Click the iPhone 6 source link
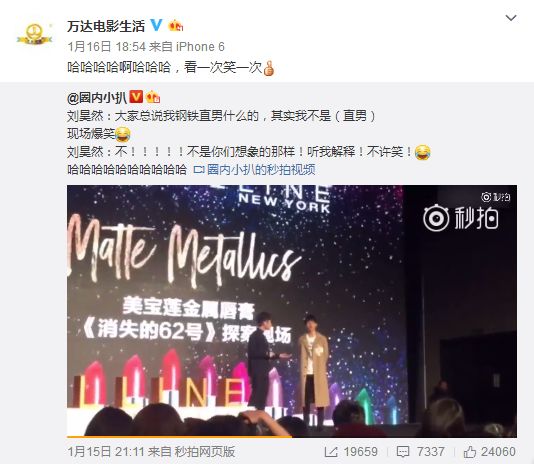Image resolution: width=534 pixels, height=464 pixels. pos(200,46)
